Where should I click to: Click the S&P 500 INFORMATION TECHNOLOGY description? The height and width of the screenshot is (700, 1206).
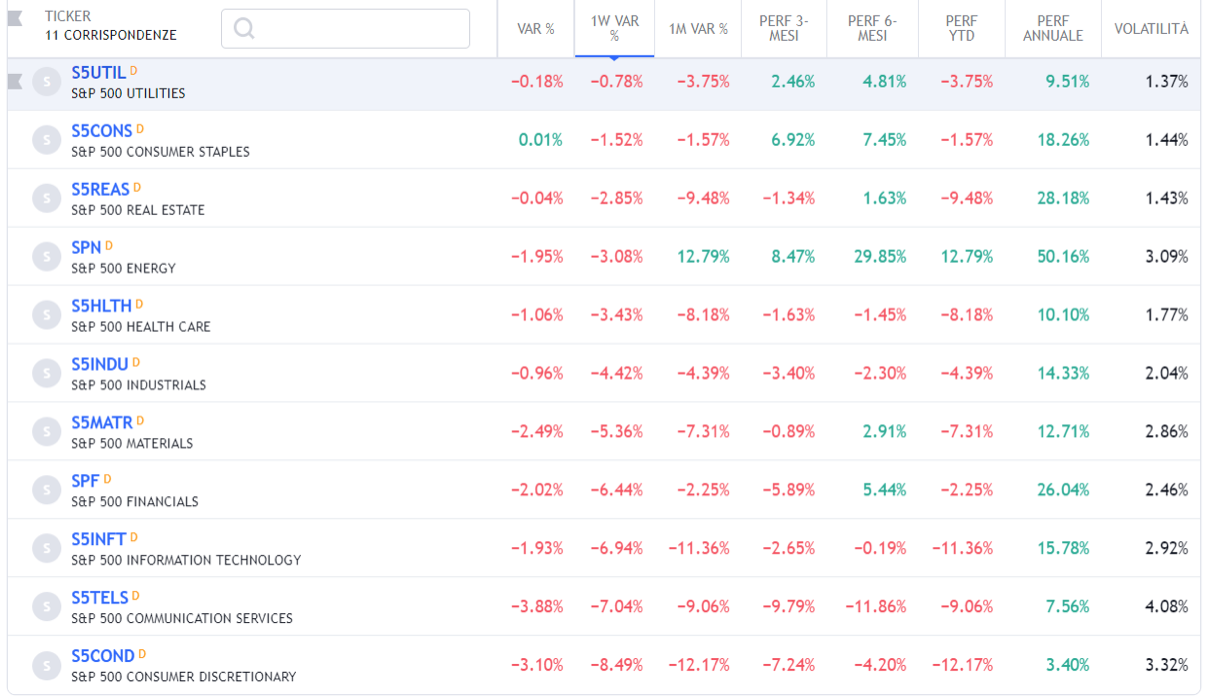coord(186,560)
